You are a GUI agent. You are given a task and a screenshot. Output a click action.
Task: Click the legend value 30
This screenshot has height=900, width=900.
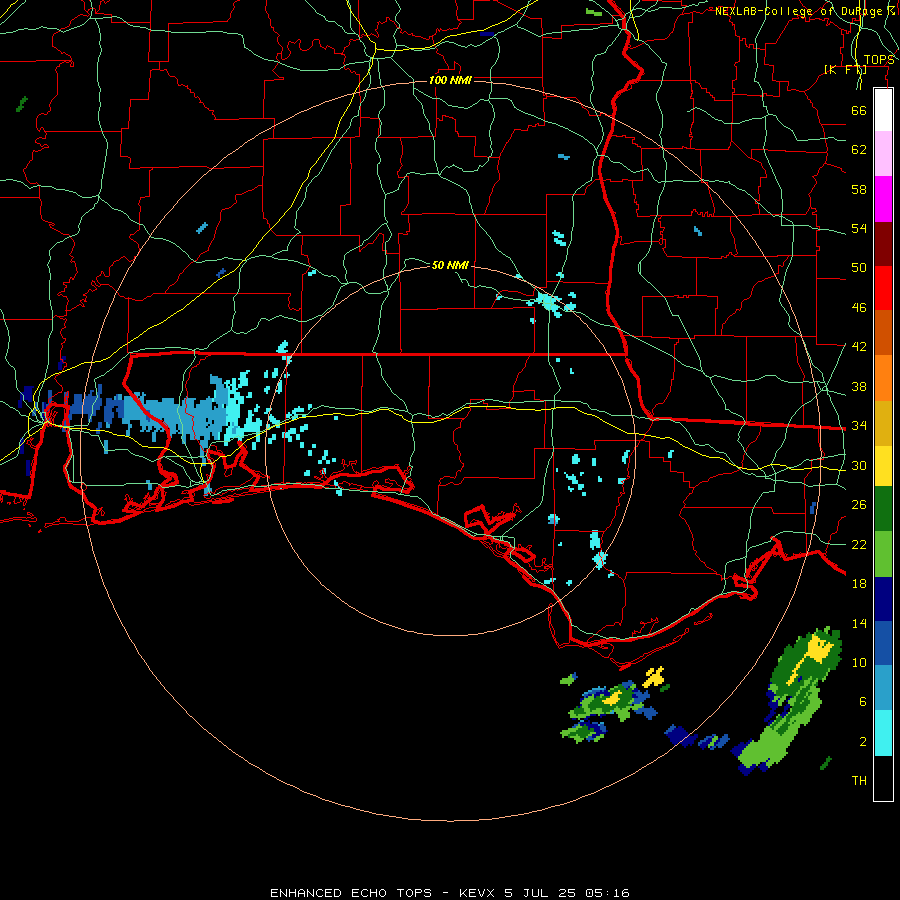[x=859, y=465]
